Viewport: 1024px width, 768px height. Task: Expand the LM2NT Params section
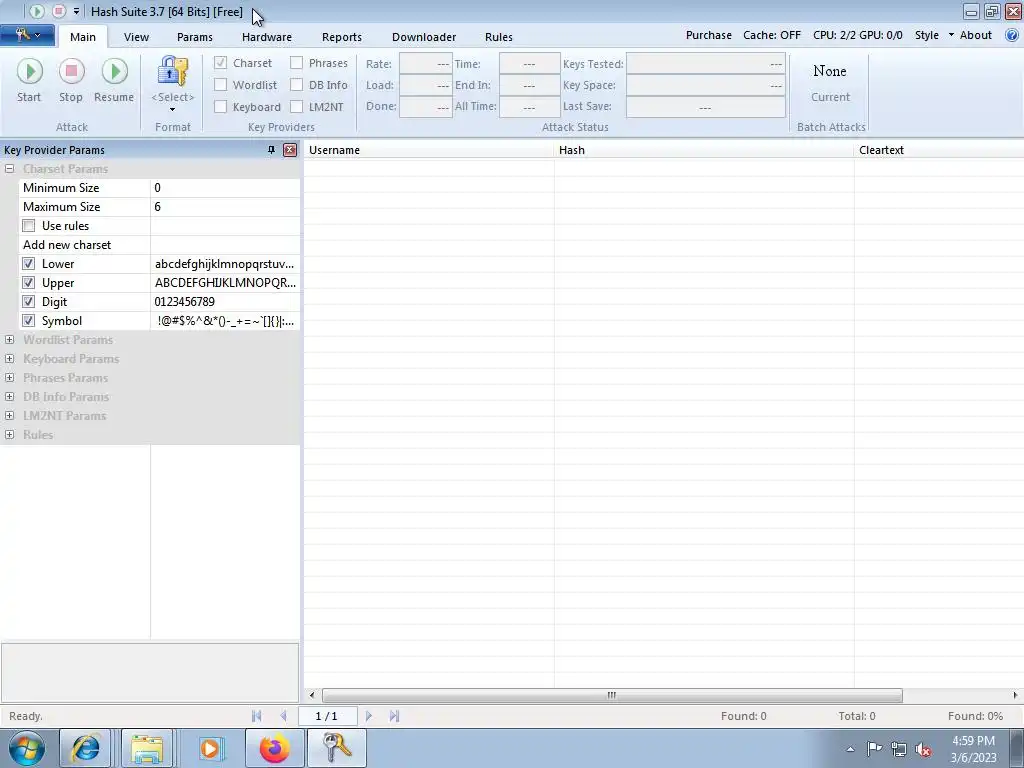point(9,415)
